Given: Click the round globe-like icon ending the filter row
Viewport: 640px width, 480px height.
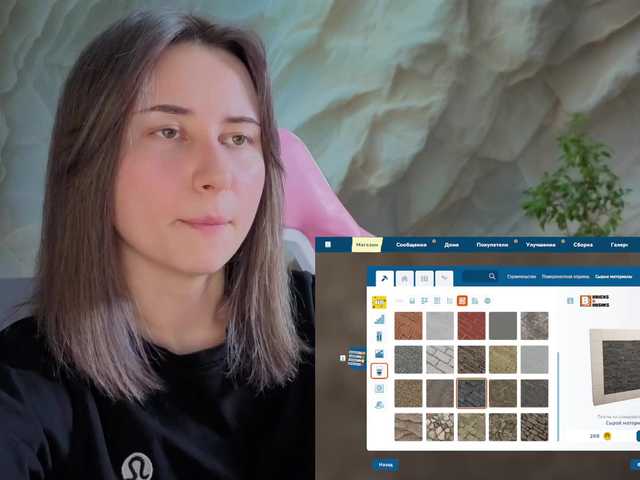Looking at the screenshot, I should coord(487,301).
